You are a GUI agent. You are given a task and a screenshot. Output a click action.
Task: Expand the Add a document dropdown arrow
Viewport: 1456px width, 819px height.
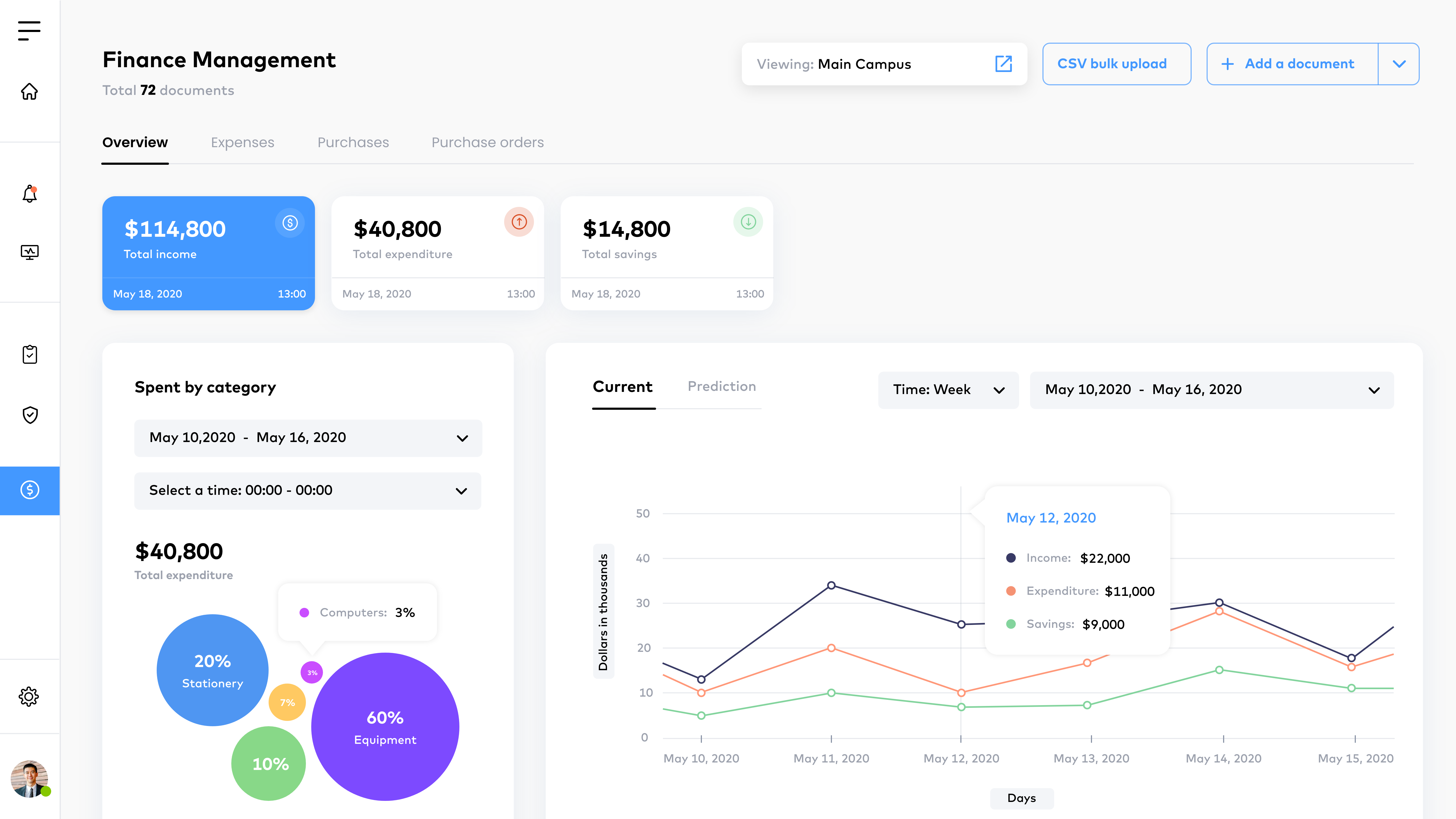point(1399,64)
